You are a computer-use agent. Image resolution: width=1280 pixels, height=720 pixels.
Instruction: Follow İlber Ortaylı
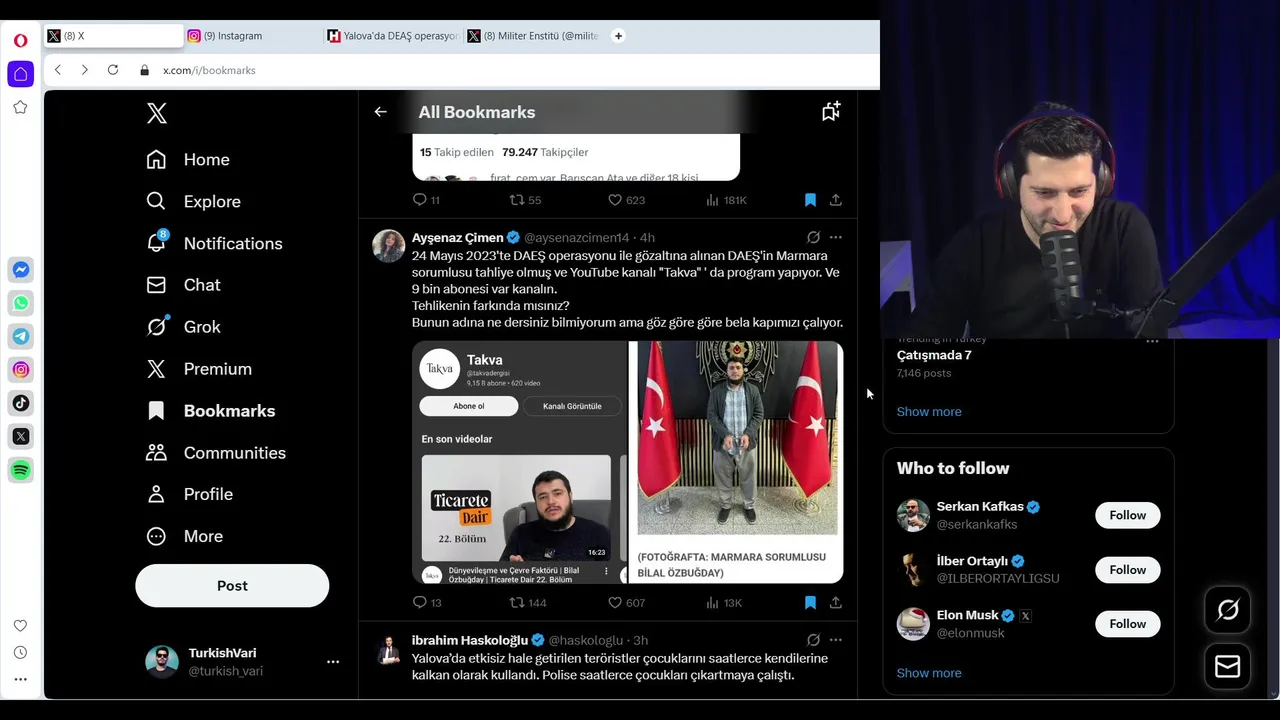(x=1127, y=570)
